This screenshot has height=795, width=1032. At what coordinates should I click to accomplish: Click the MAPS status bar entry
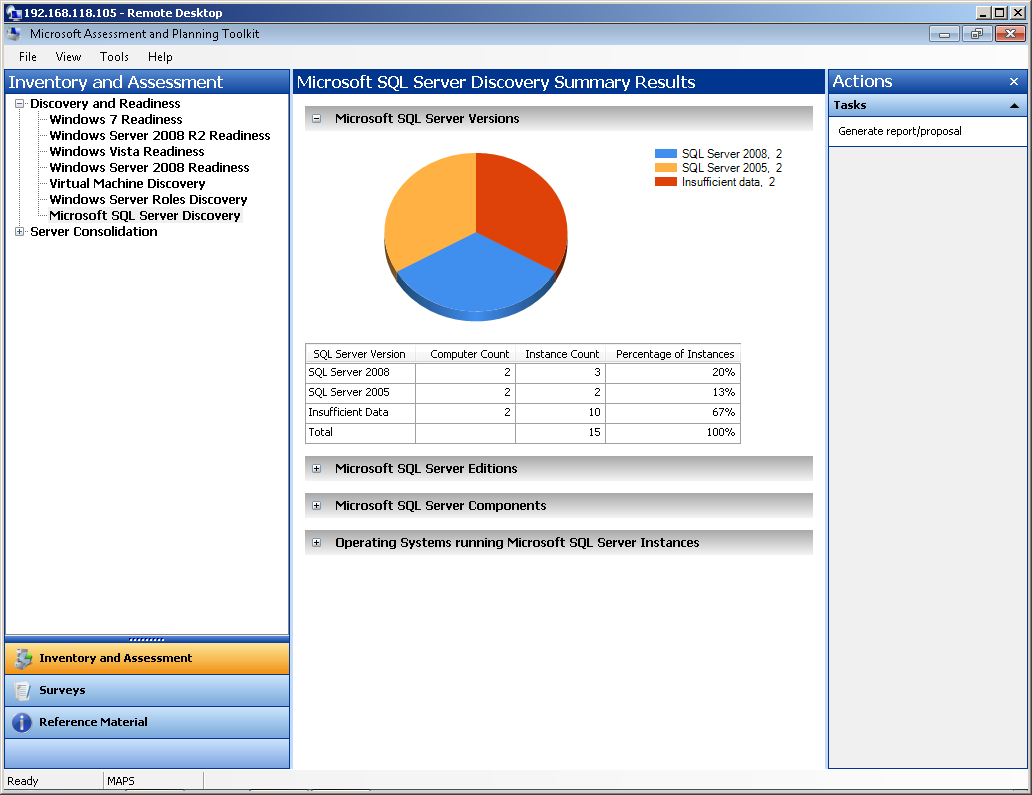[x=121, y=781]
